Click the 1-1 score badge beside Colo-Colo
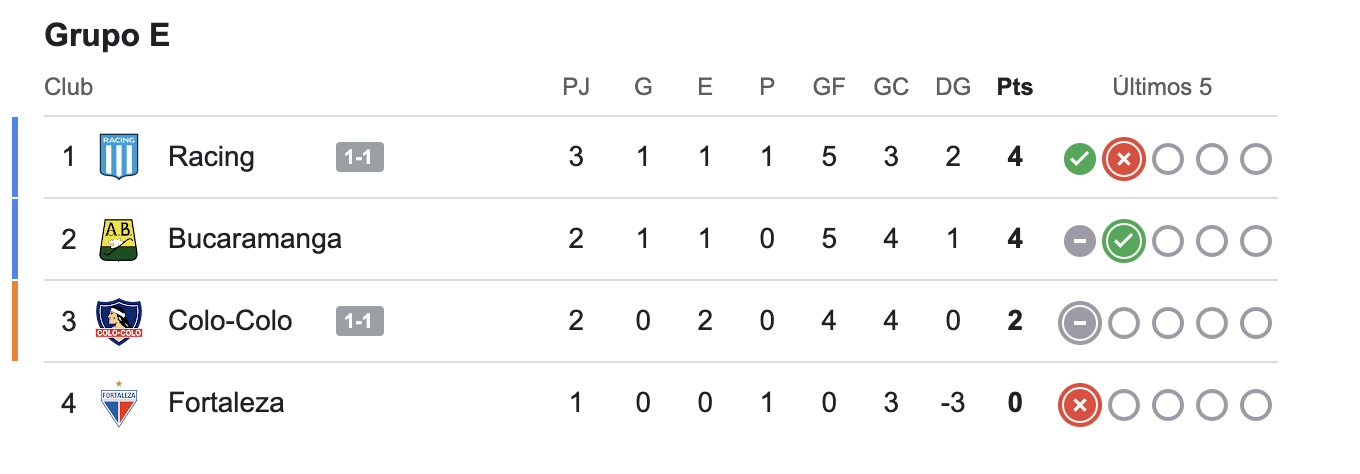Image resolution: width=1360 pixels, height=474 pixels. pyautogui.click(x=360, y=321)
